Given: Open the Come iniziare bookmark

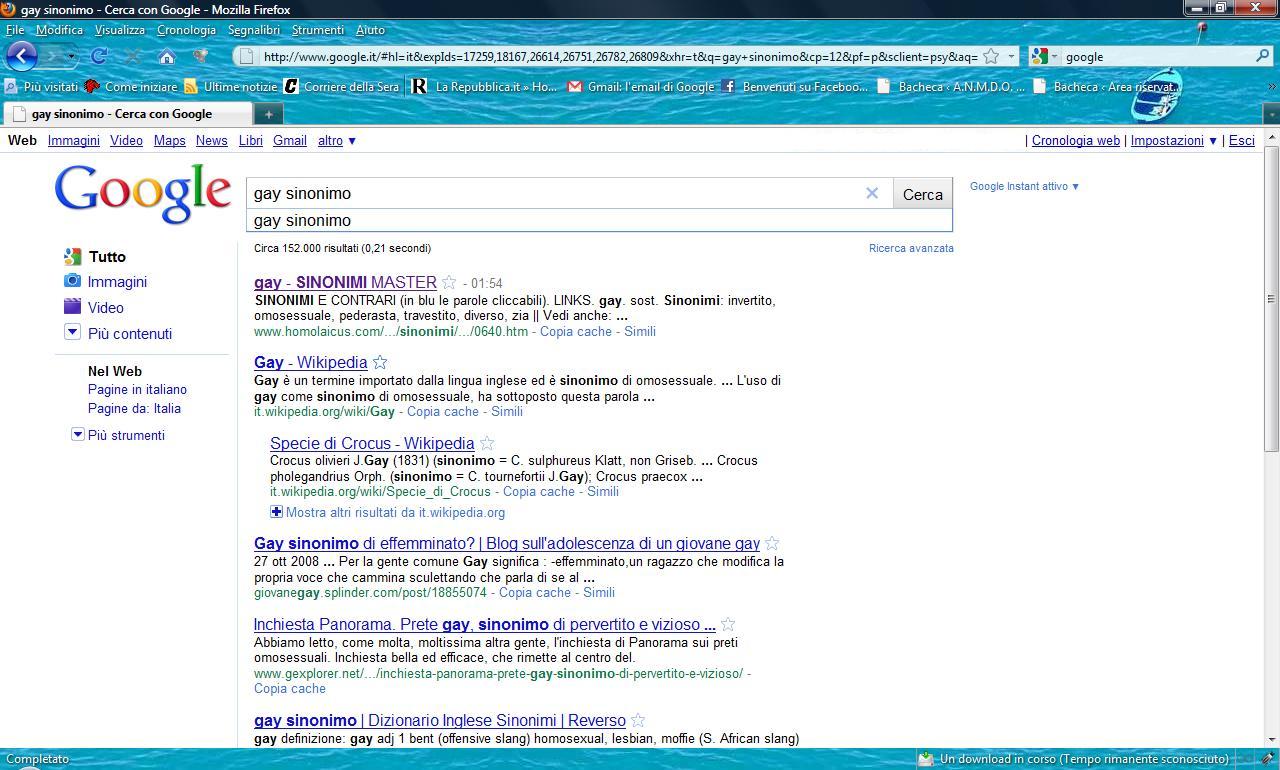Looking at the screenshot, I should 131,87.
